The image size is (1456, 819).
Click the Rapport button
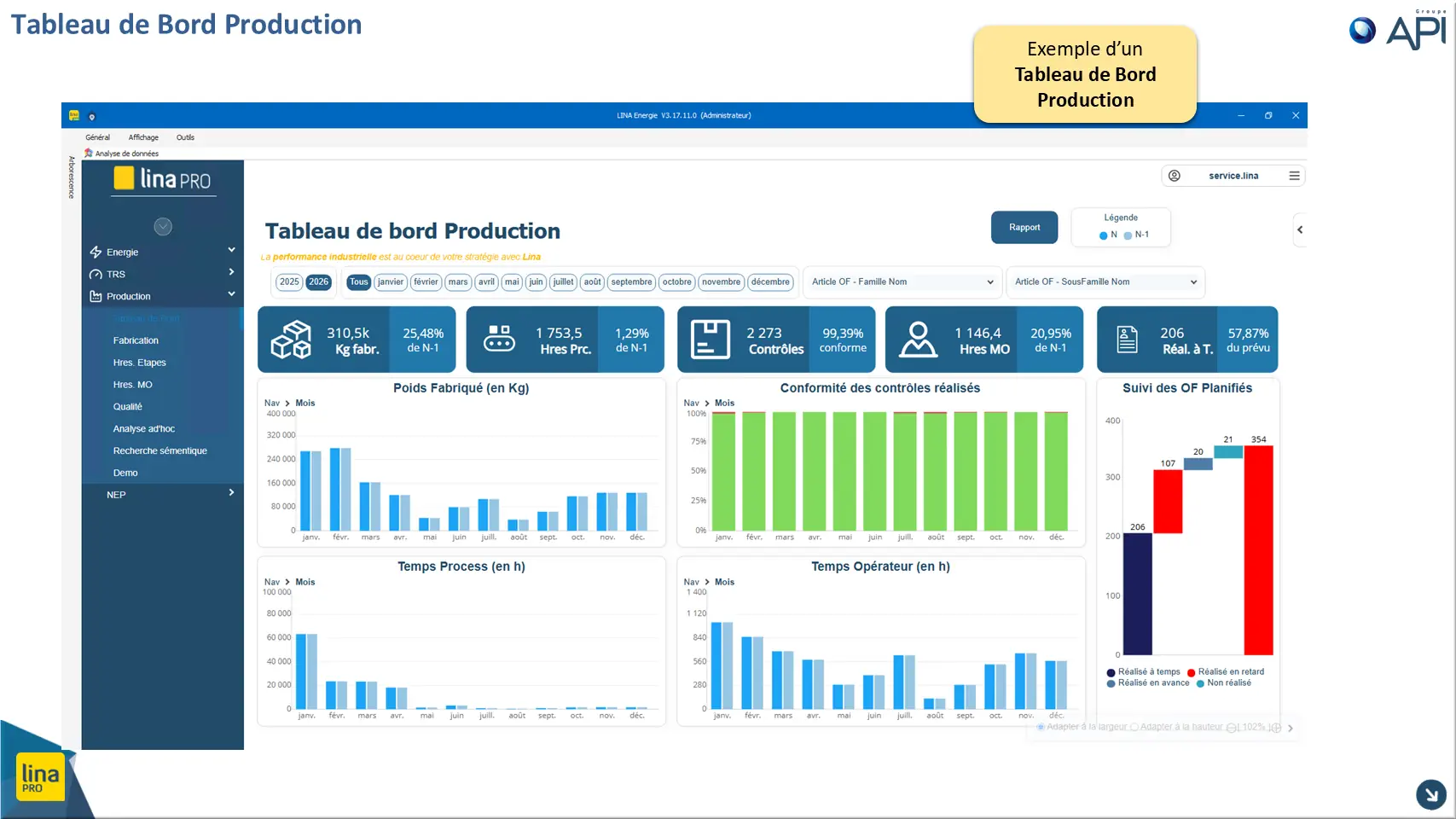click(x=1024, y=228)
